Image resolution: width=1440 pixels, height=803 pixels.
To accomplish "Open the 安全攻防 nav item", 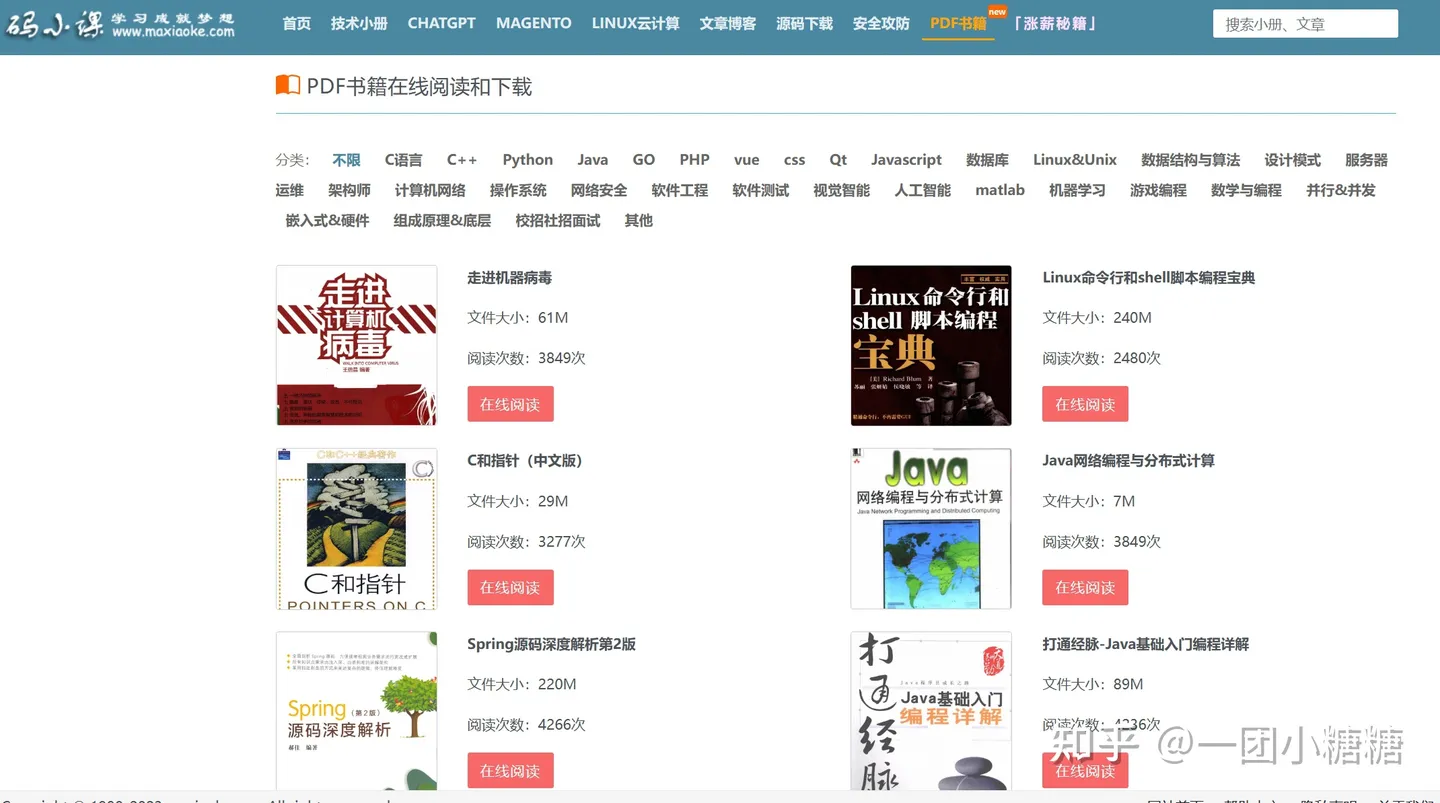I will [x=881, y=23].
